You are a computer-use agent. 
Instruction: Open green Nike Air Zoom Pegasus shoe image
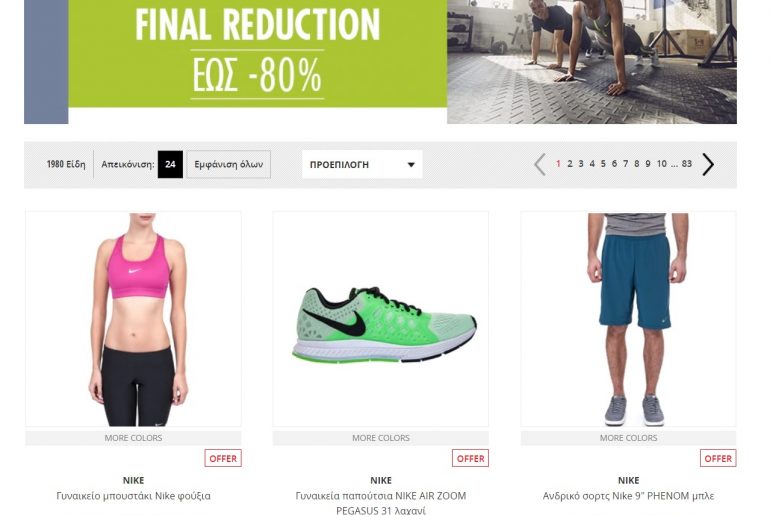tap(381, 319)
